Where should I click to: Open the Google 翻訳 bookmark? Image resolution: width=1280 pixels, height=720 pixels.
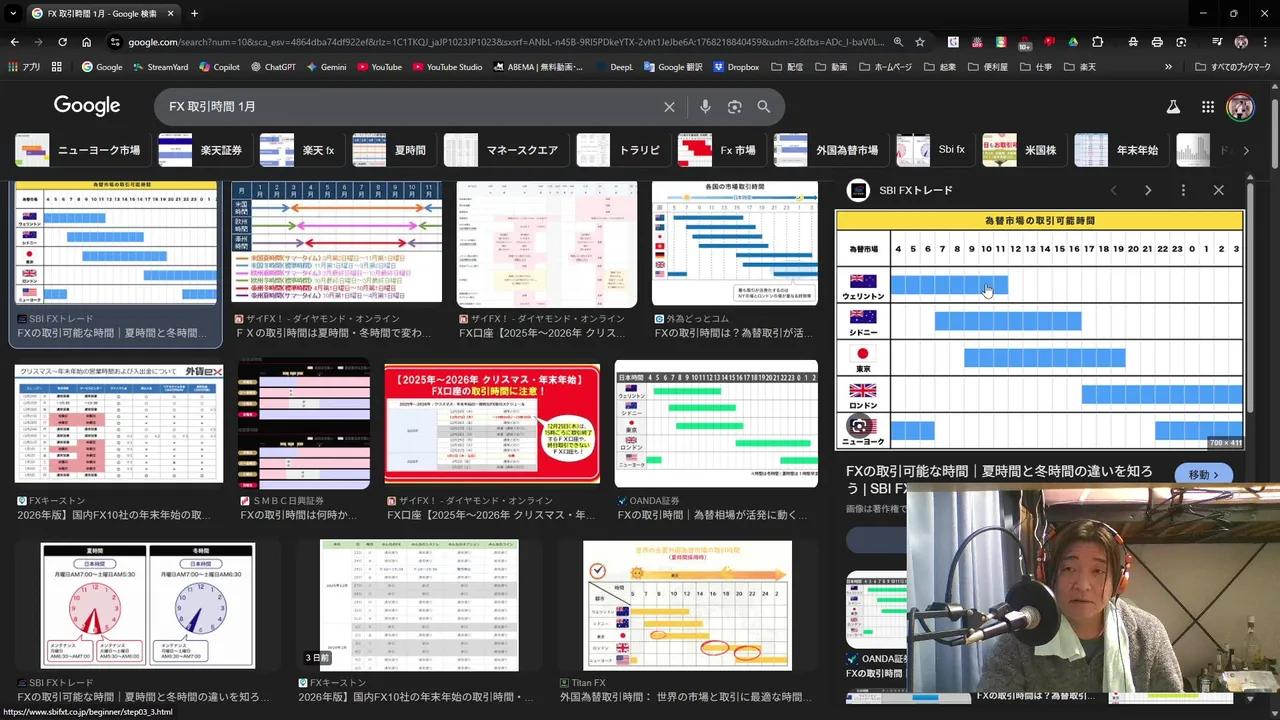673,67
